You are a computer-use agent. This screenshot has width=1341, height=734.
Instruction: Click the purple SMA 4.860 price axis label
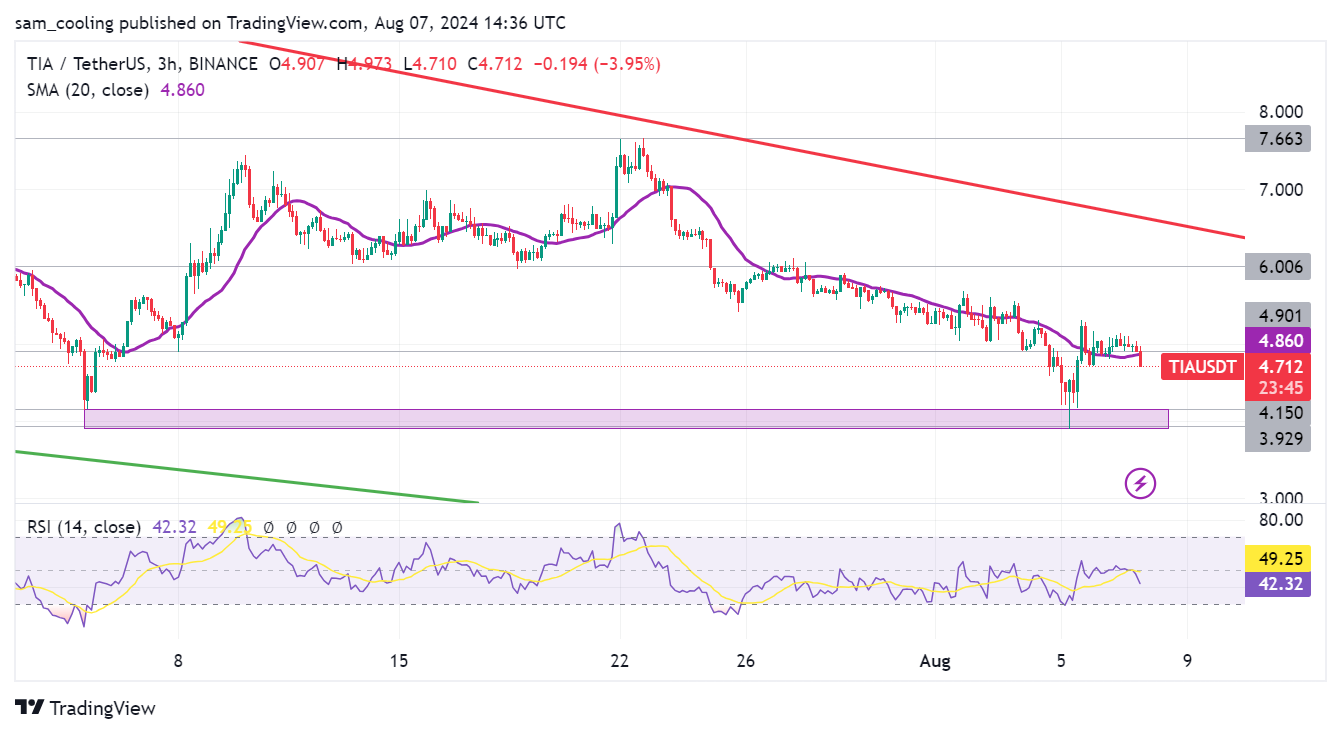[x=1277, y=341]
